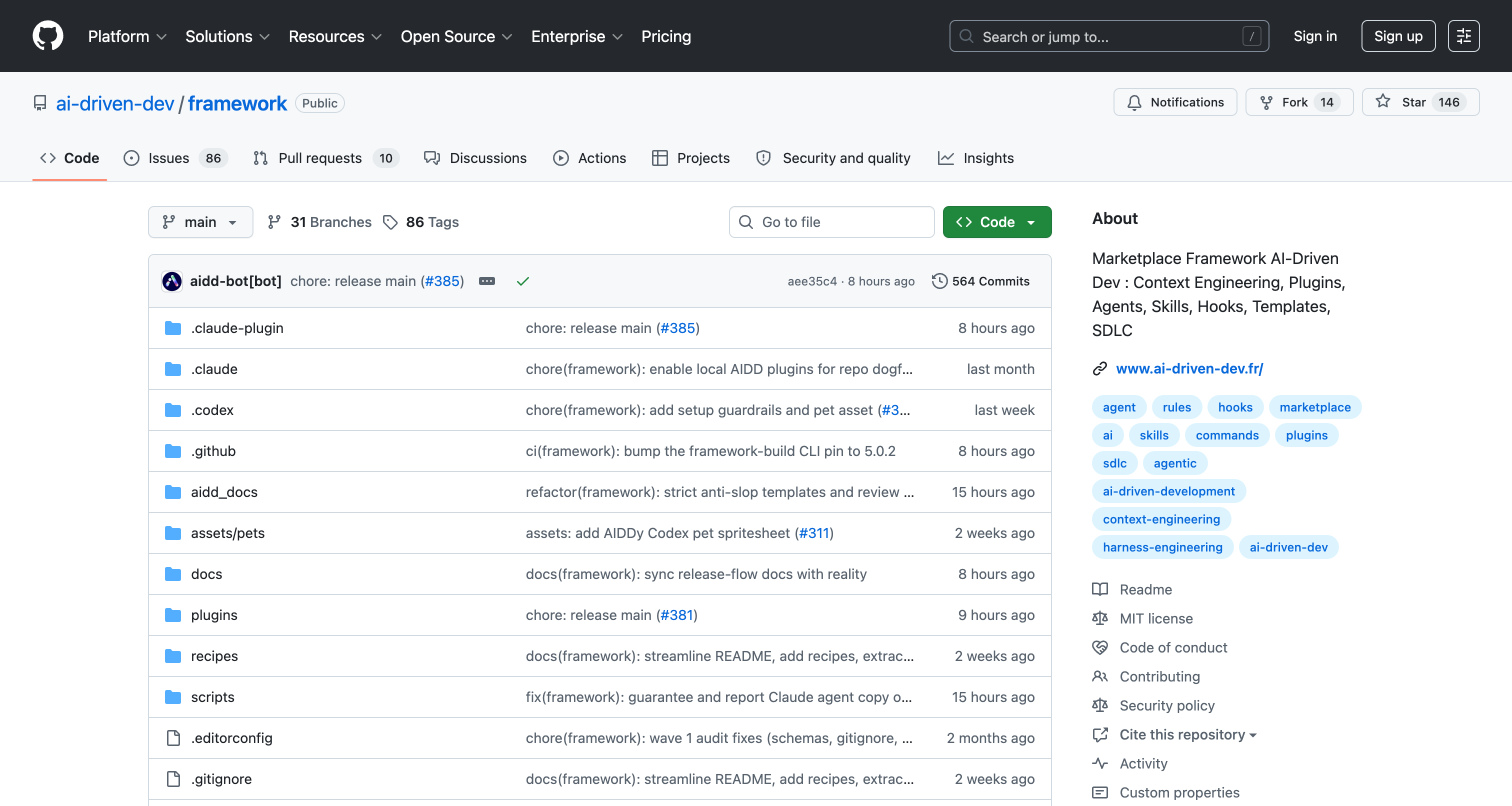The height and width of the screenshot is (806, 1512).
Task: Open the appearance settings icon button
Action: click(1463, 36)
